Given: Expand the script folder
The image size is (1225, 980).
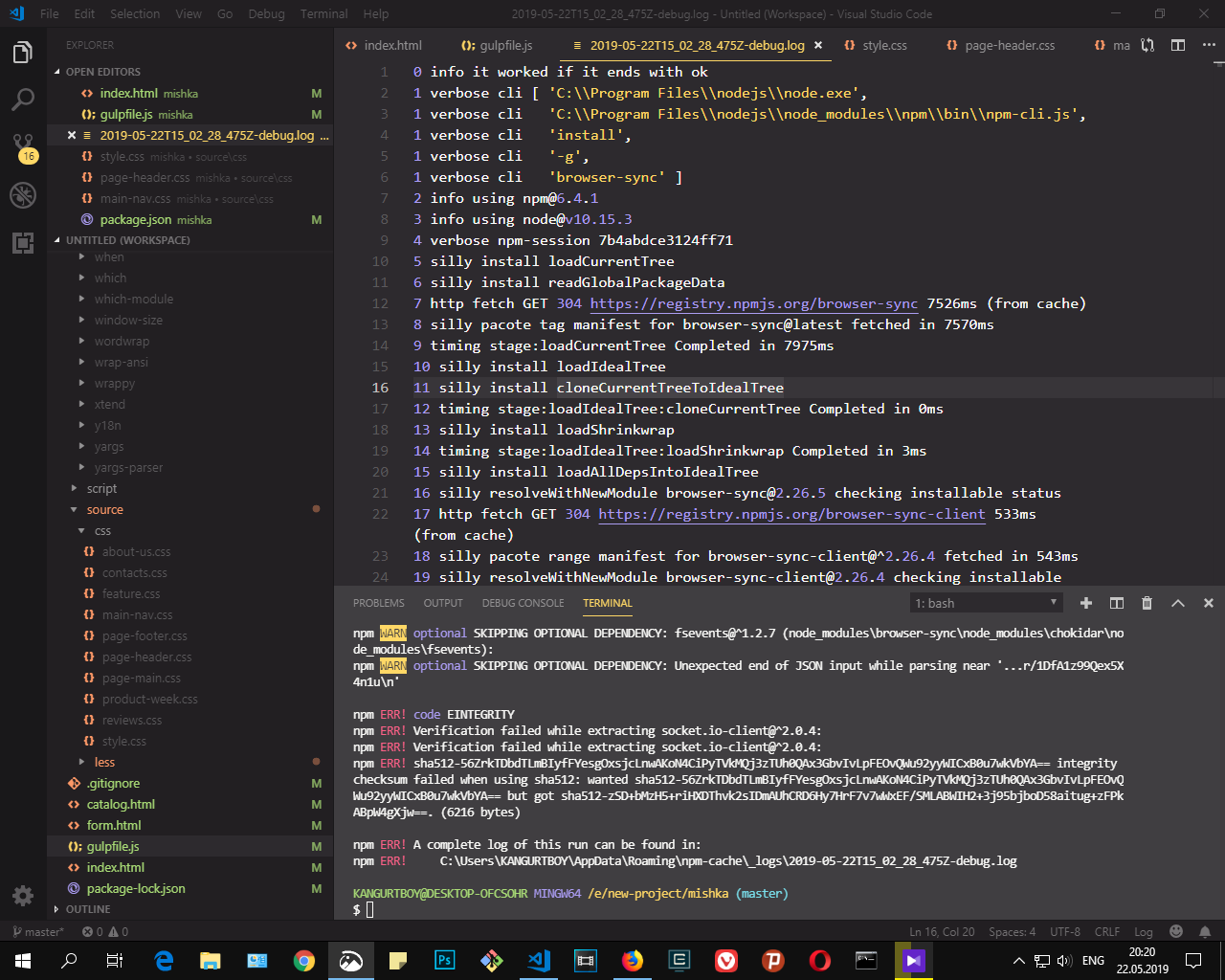Looking at the screenshot, I should click(101, 489).
